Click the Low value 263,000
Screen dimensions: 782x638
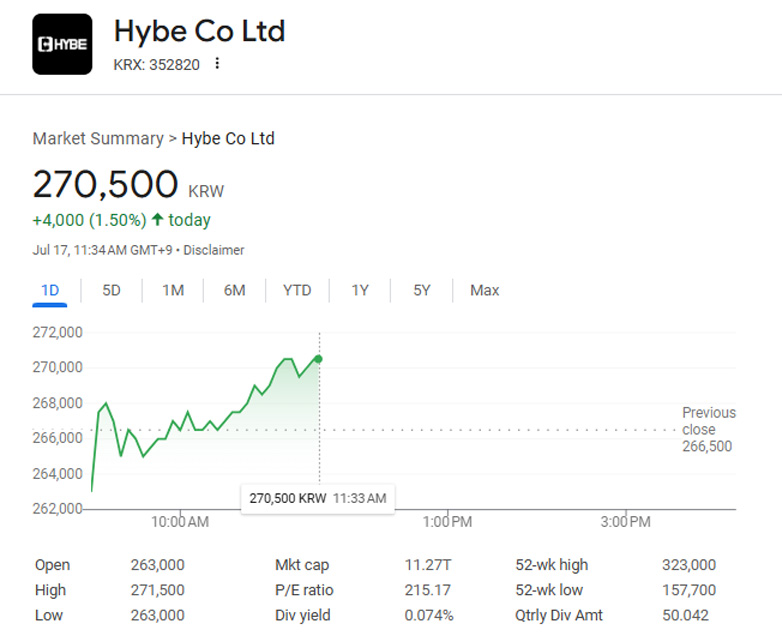(x=158, y=615)
